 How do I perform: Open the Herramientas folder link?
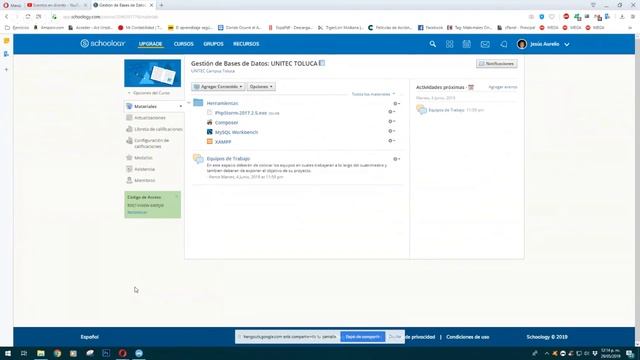(222, 103)
